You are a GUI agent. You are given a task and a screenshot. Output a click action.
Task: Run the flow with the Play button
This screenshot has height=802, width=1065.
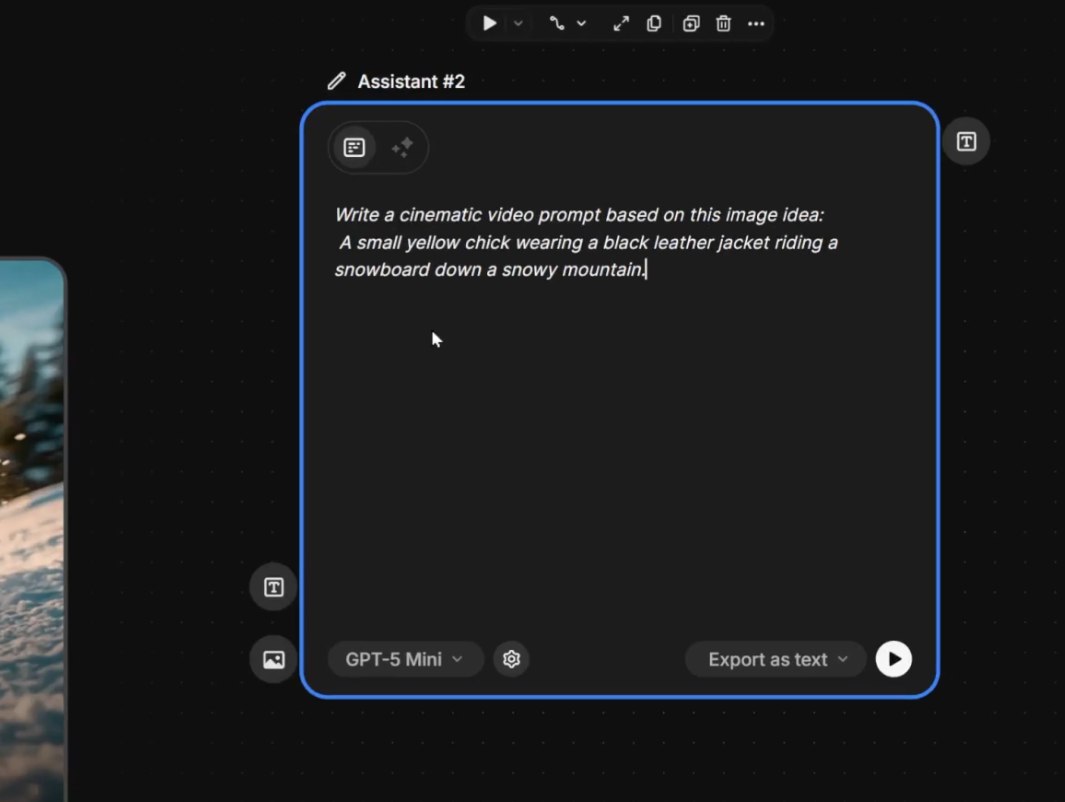point(489,23)
